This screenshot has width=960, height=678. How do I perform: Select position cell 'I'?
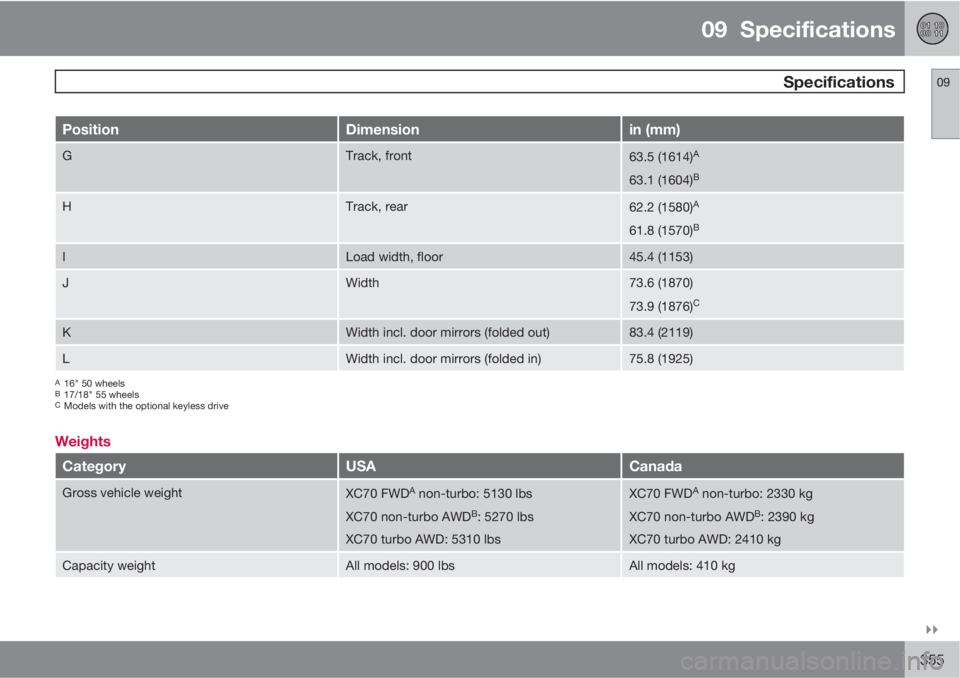click(x=196, y=257)
